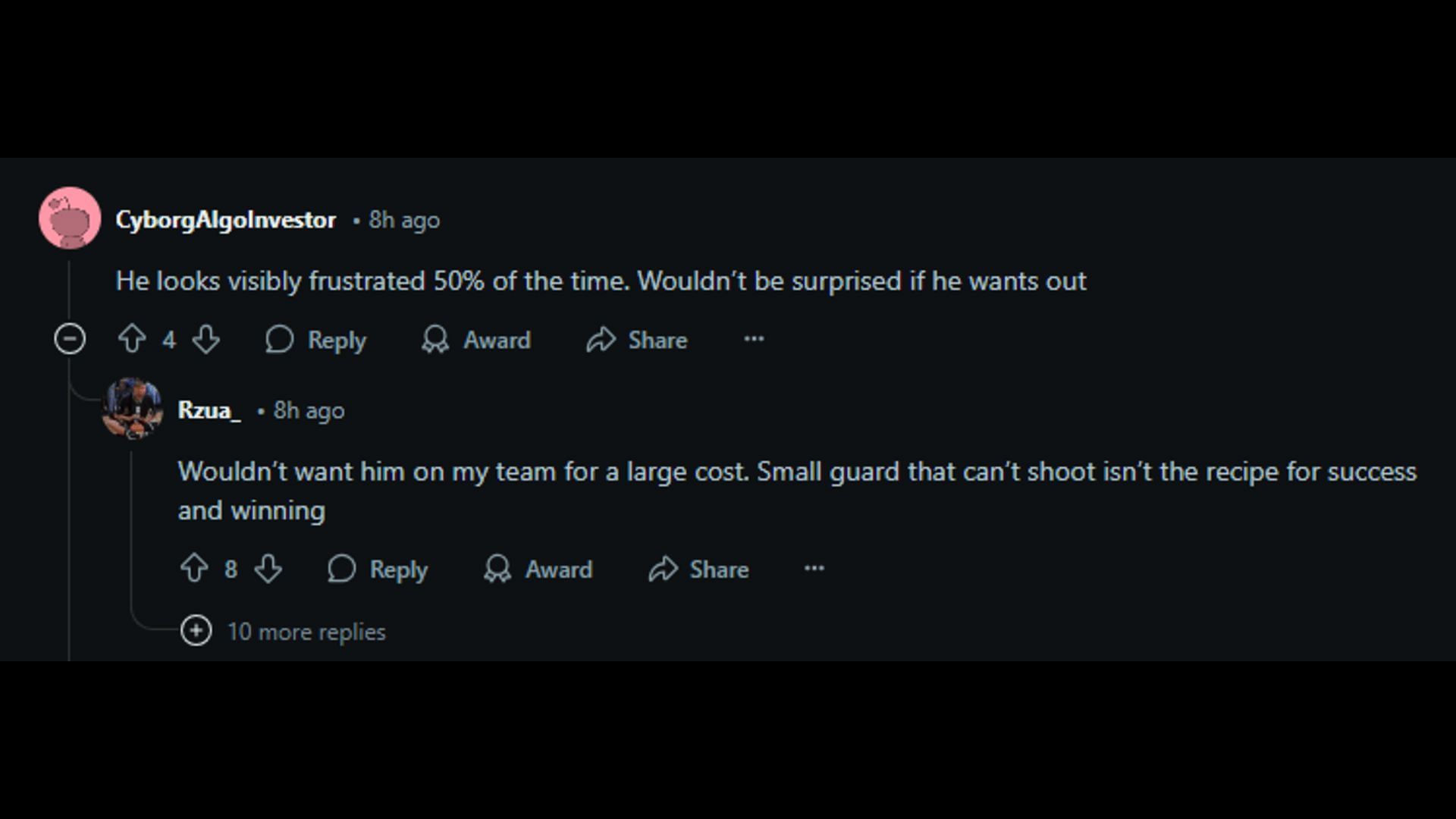Click the Reply icon on CyborgAlgoInvestor's comment

[x=280, y=339]
